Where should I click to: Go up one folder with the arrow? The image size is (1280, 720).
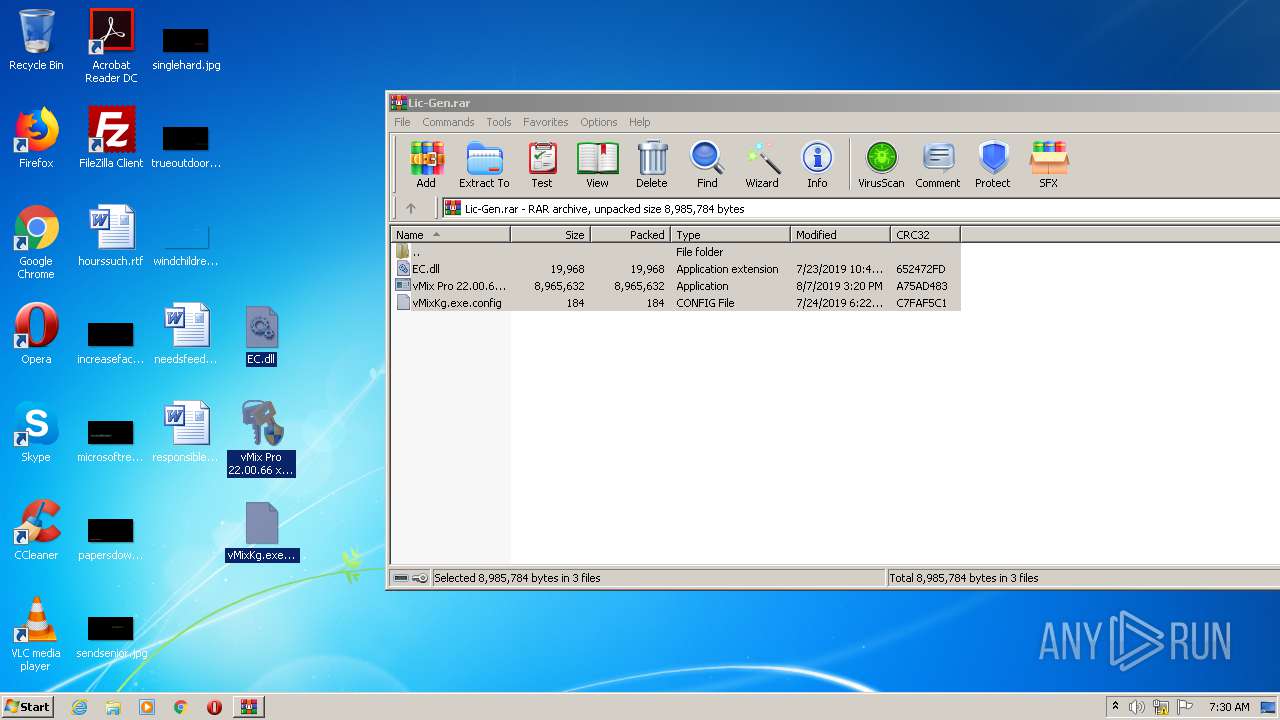pos(410,209)
